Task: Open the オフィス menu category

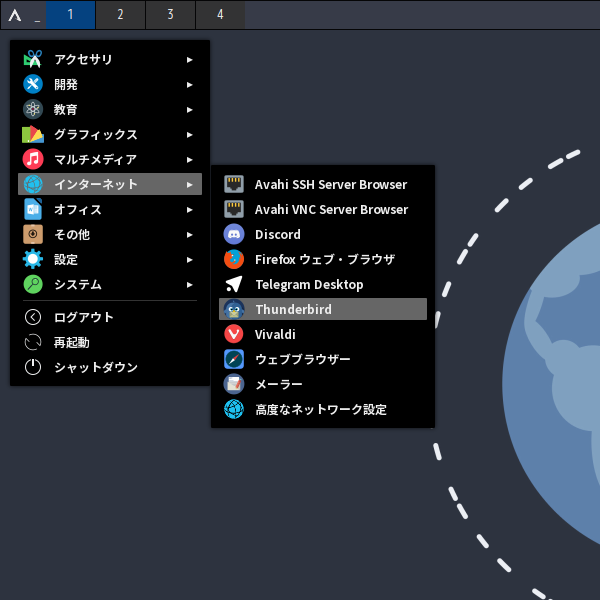Action: click(x=78, y=210)
